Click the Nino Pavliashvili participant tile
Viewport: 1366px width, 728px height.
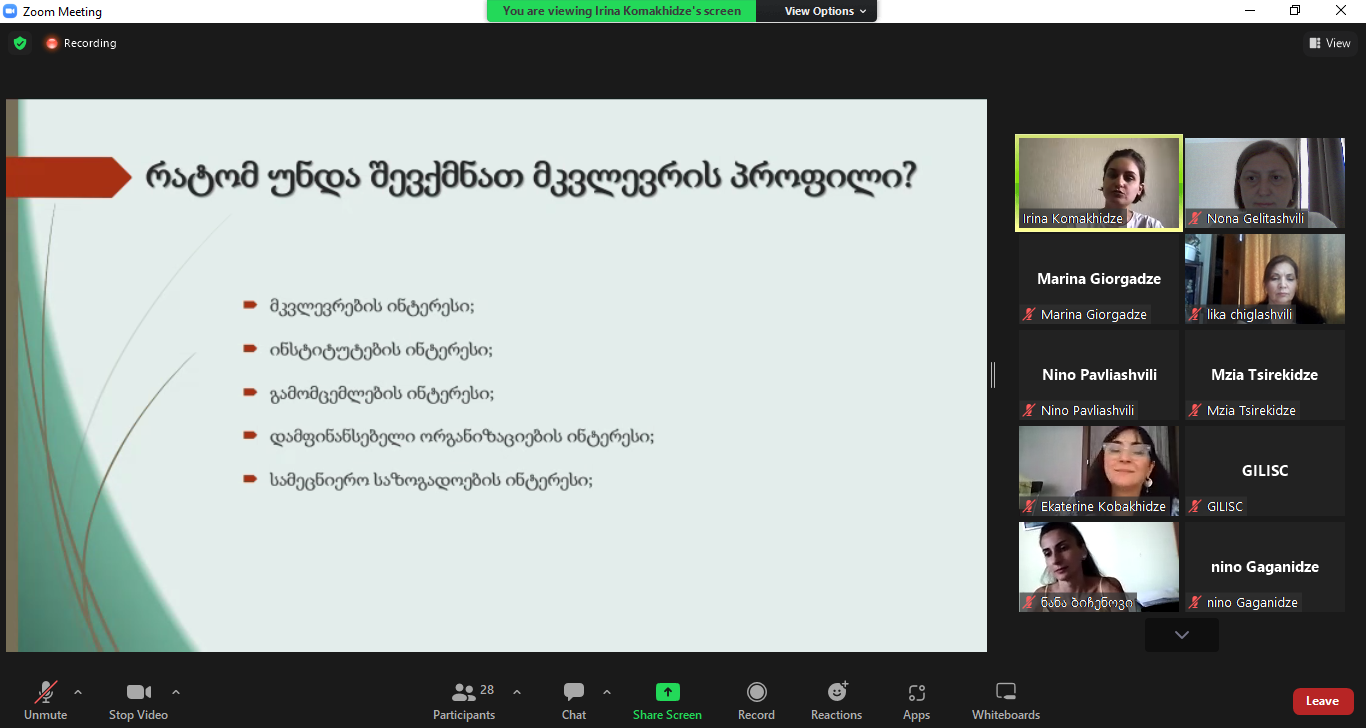(1099, 374)
